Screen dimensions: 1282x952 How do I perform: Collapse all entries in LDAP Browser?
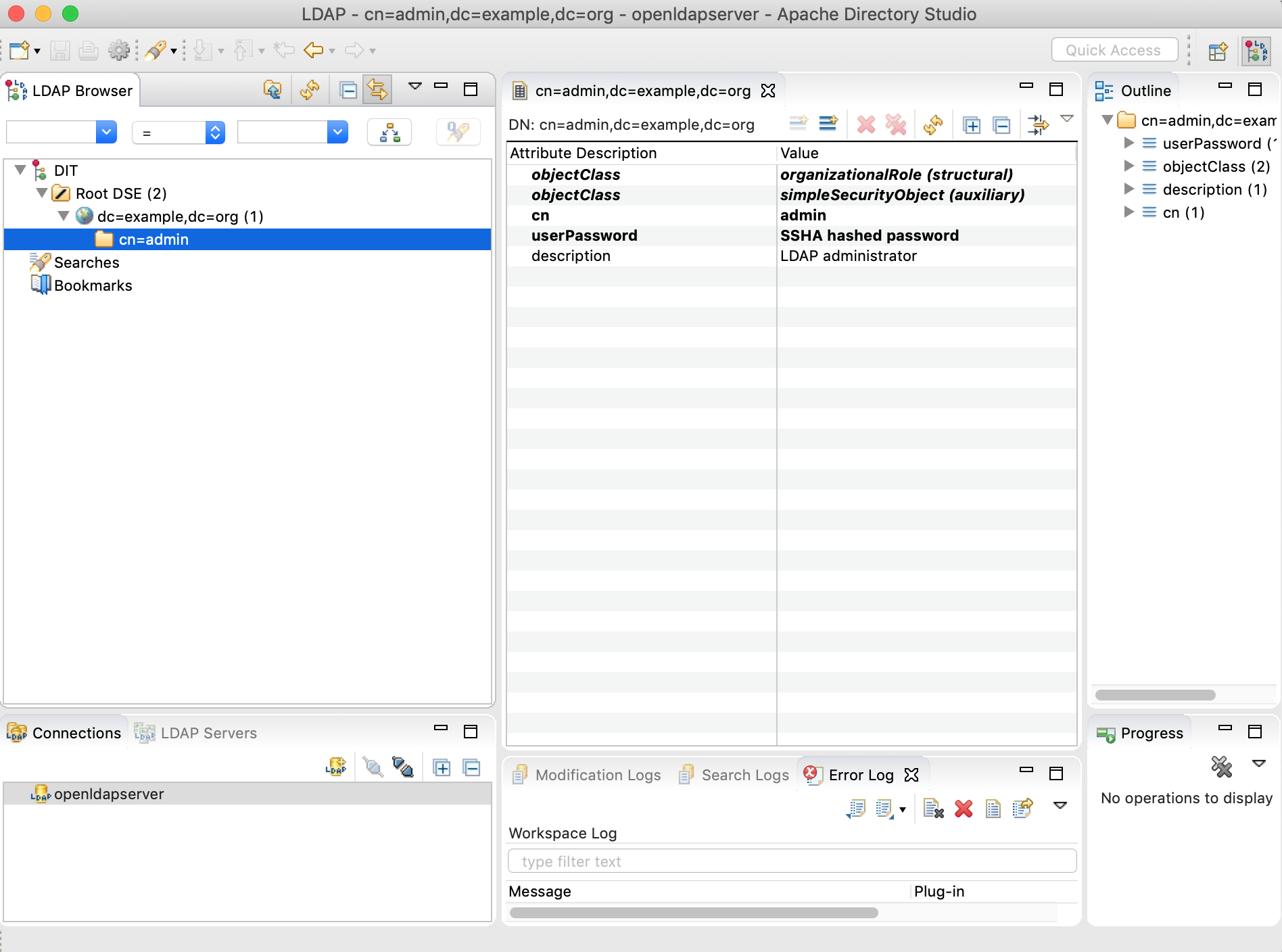(348, 89)
